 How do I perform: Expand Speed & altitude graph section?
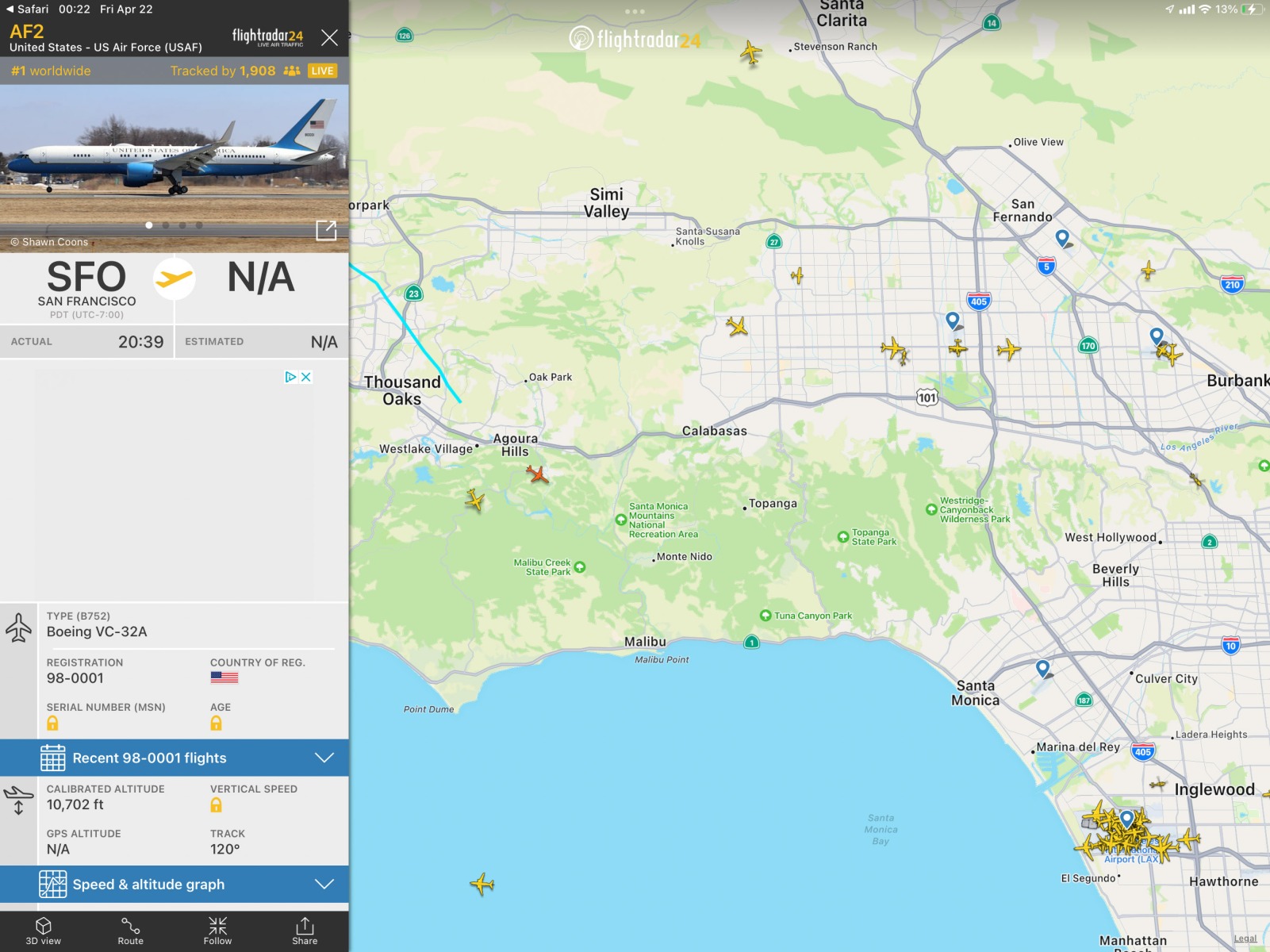(175, 884)
